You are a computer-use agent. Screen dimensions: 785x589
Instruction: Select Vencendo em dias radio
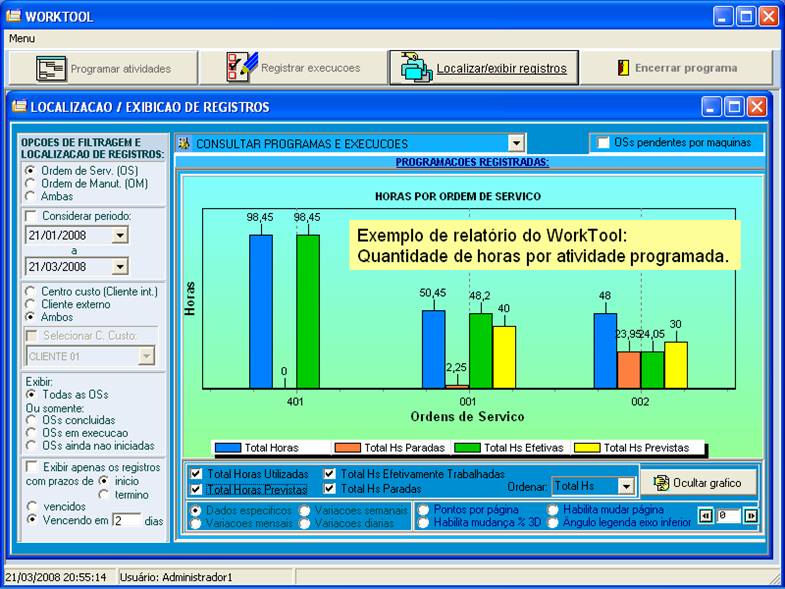point(32,520)
